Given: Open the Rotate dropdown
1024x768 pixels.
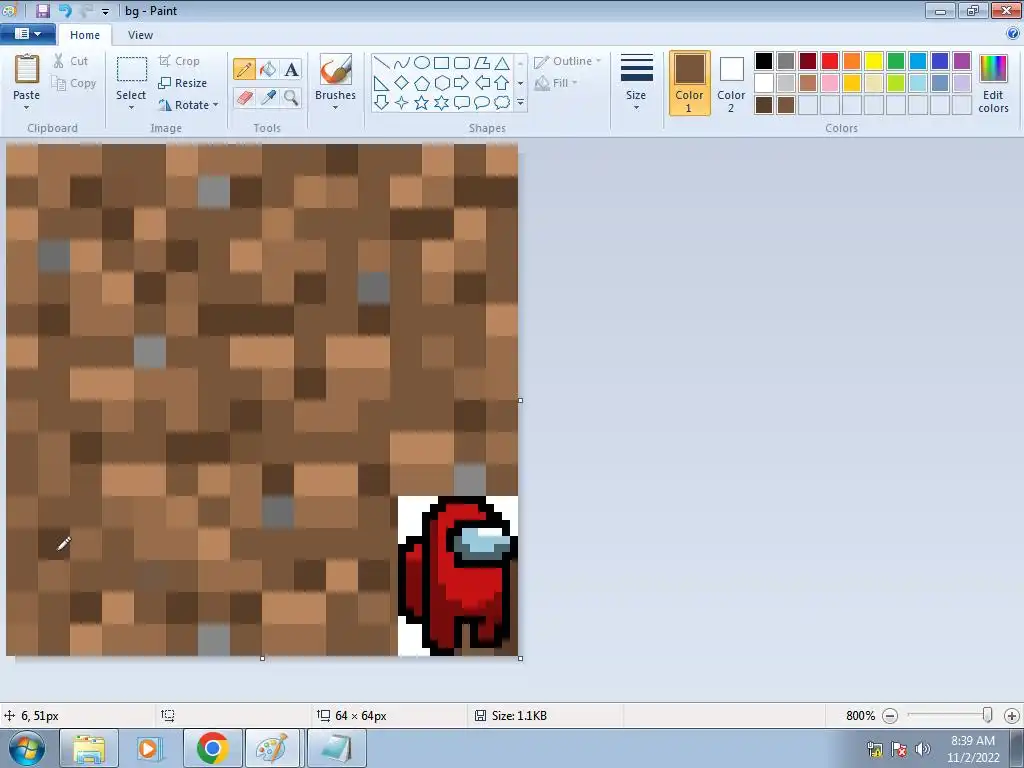Looking at the screenshot, I should pyautogui.click(x=188, y=104).
